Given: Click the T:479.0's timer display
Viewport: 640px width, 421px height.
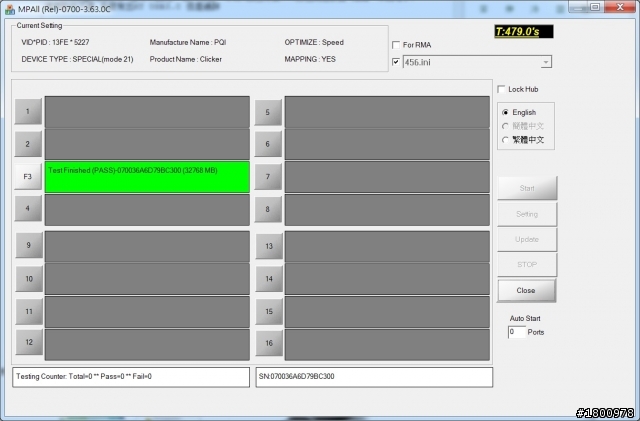Looking at the screenshot, I should pos(524,32).
